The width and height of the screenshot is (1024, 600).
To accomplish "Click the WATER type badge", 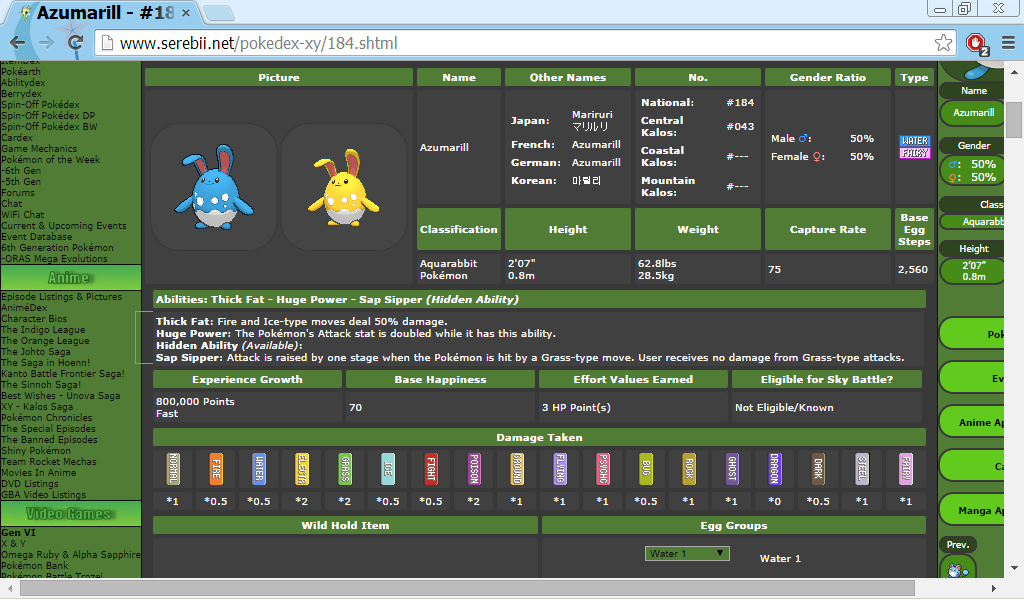I will coord(914,140).
